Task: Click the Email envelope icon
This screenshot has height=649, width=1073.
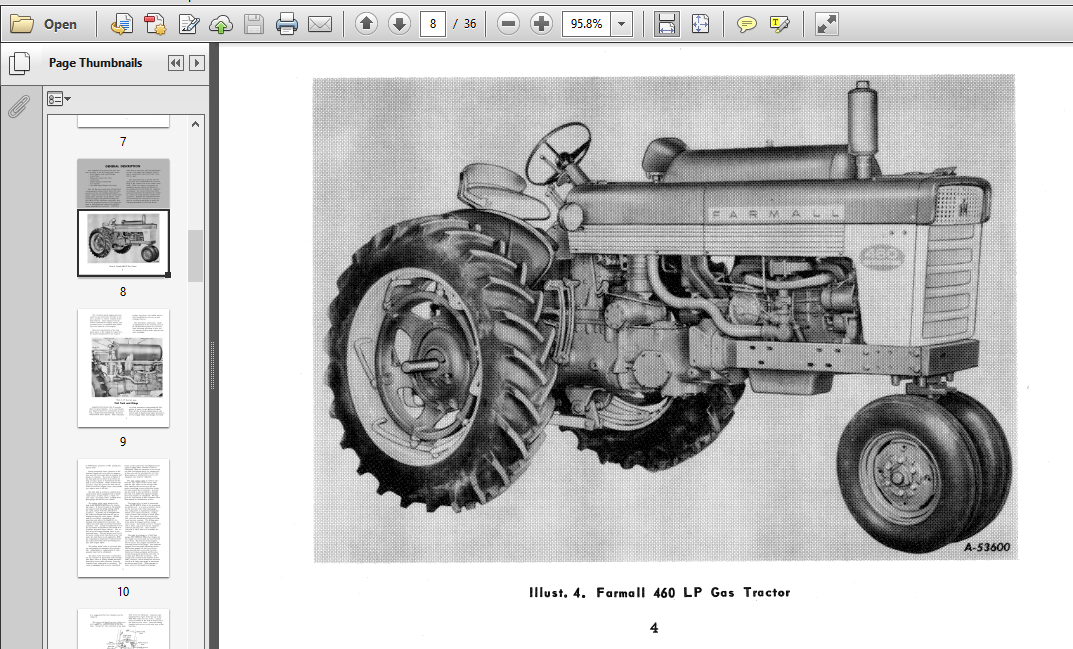Action: (320, 25)
